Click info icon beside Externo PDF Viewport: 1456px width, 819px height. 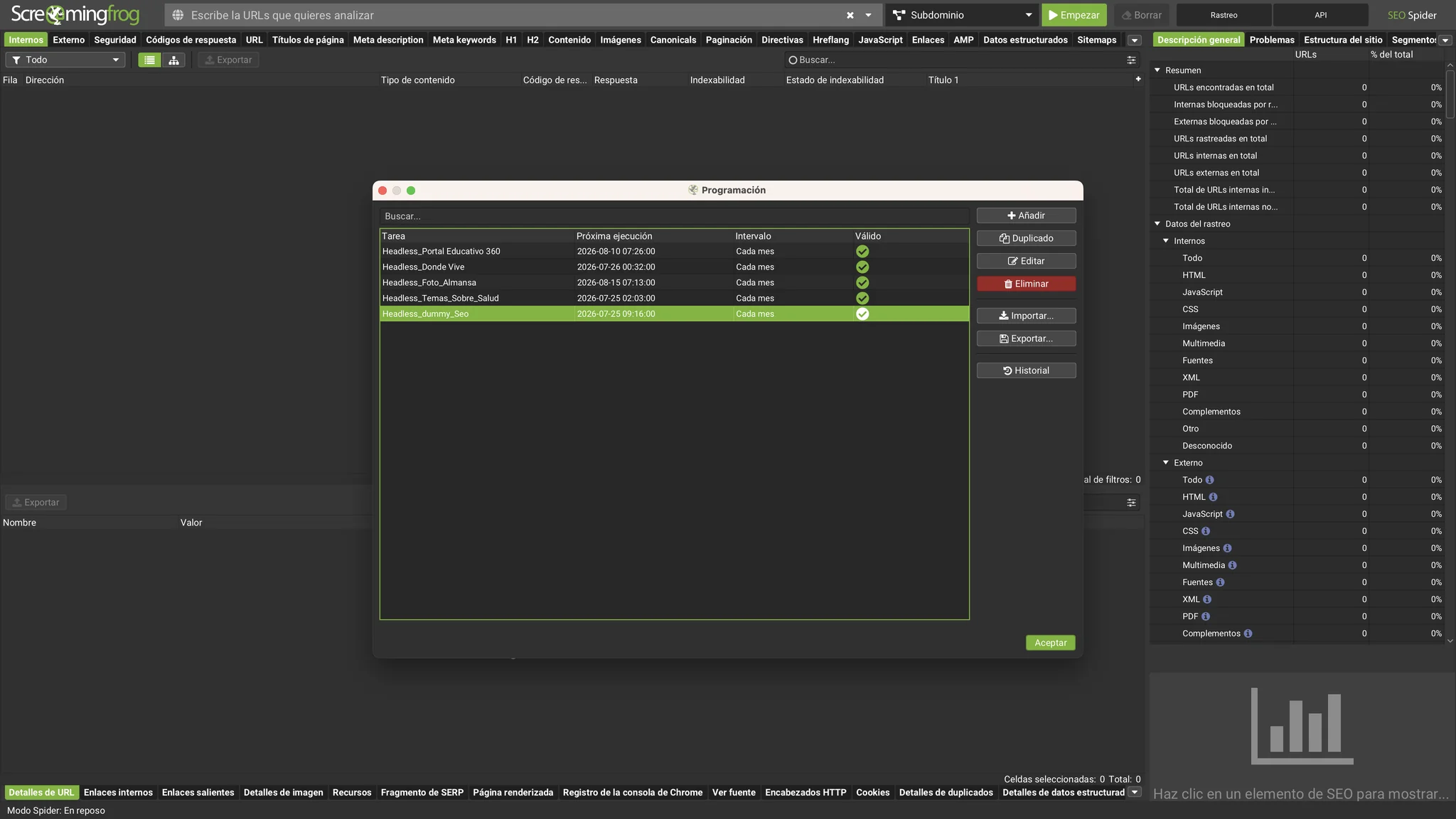click(x=1206, y=616)
